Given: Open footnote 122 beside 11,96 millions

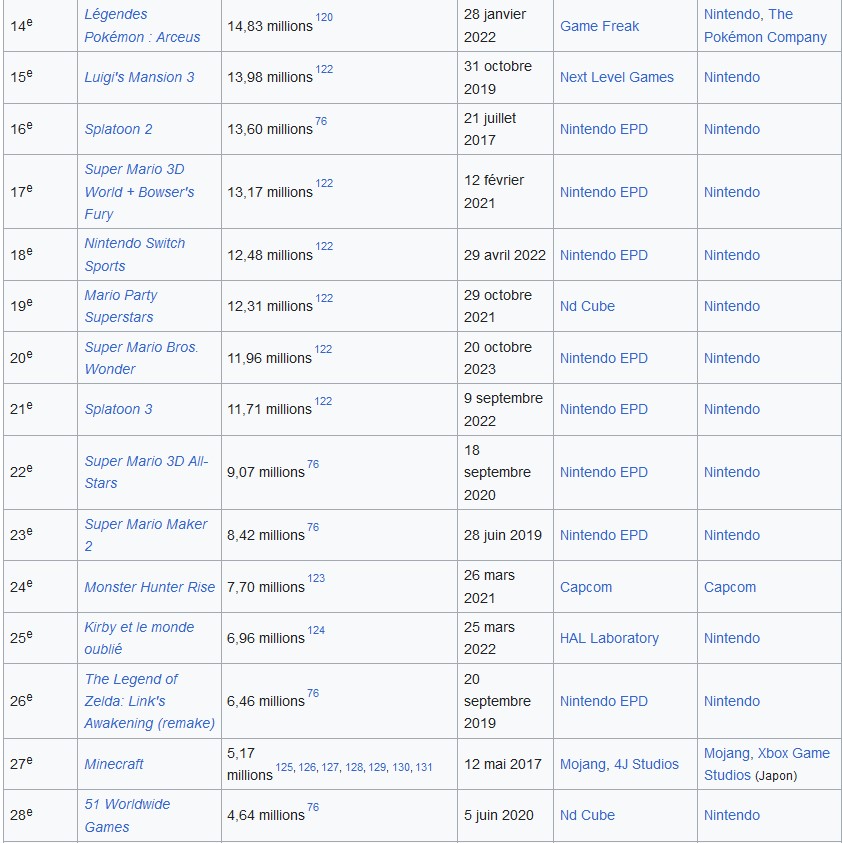Looking at the screenshot, I should 323,349.
